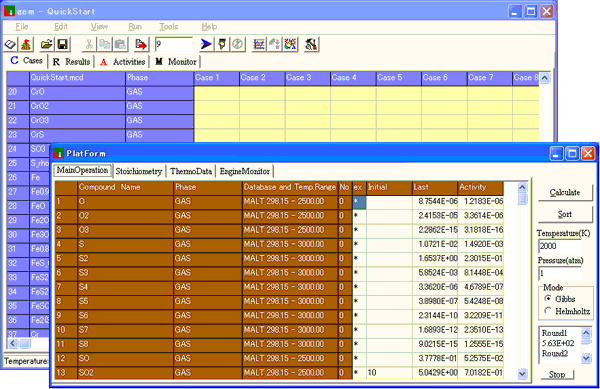Click the Stop button
The image size is (600, 389).
557,374
